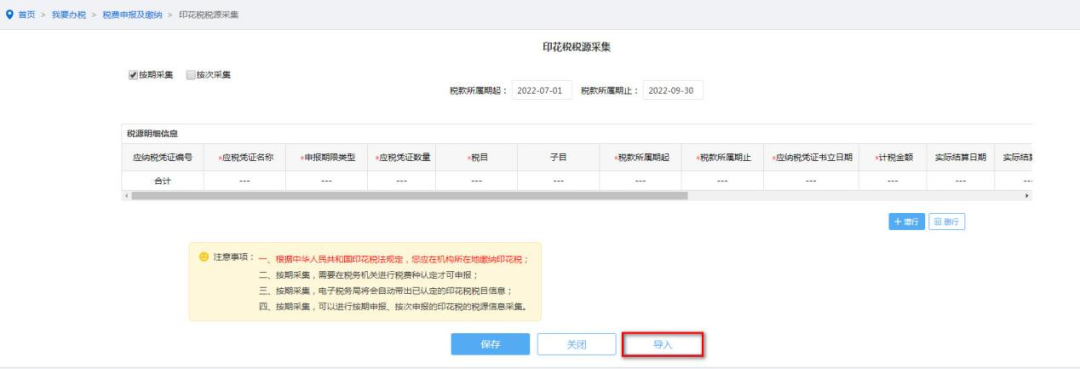Add a row with 增行 button
The width and height of the screenshot is (1080, 369).
click(x=906, y=222)
